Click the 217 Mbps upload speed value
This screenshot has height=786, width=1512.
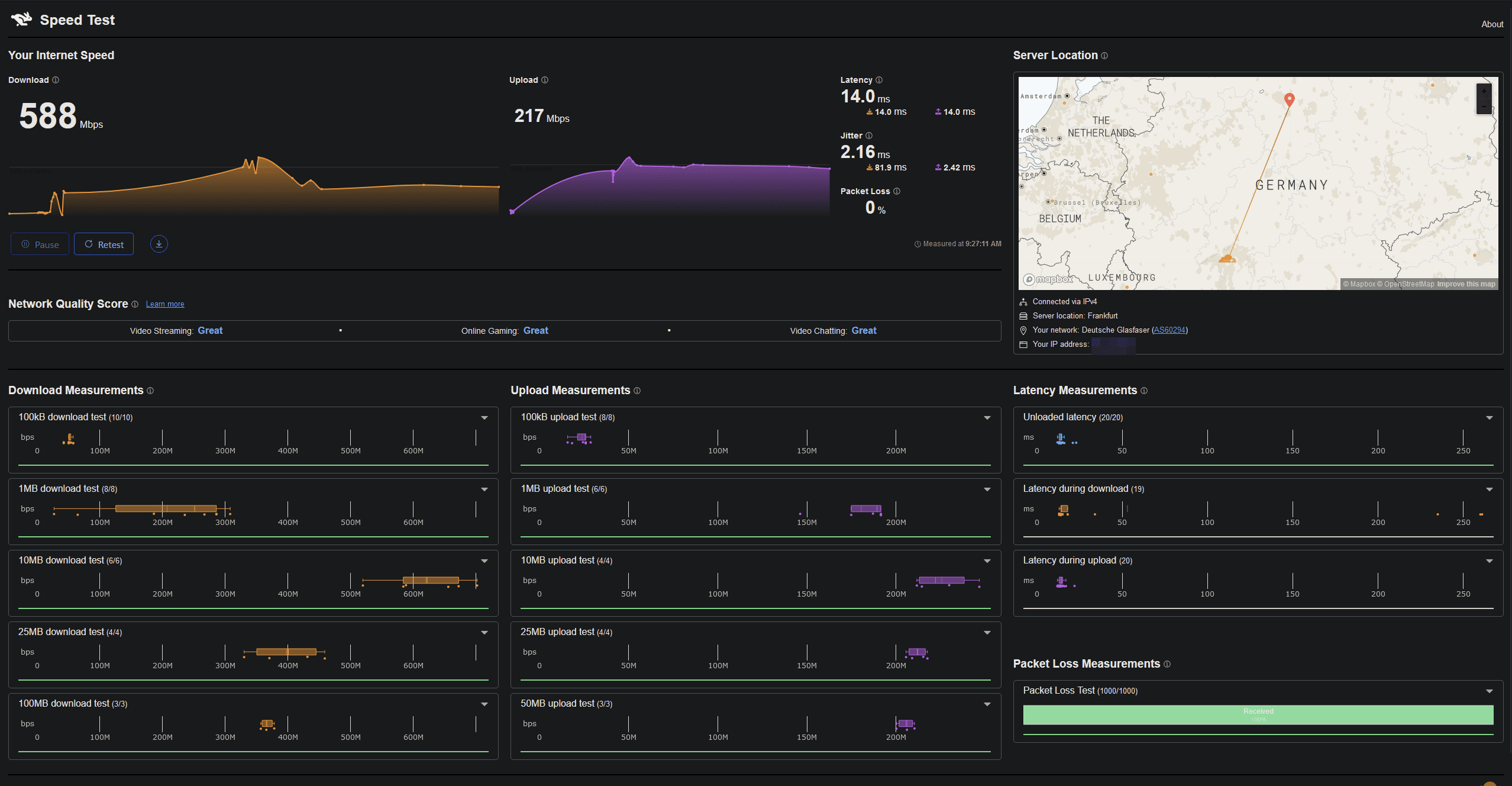click(542, 116)
